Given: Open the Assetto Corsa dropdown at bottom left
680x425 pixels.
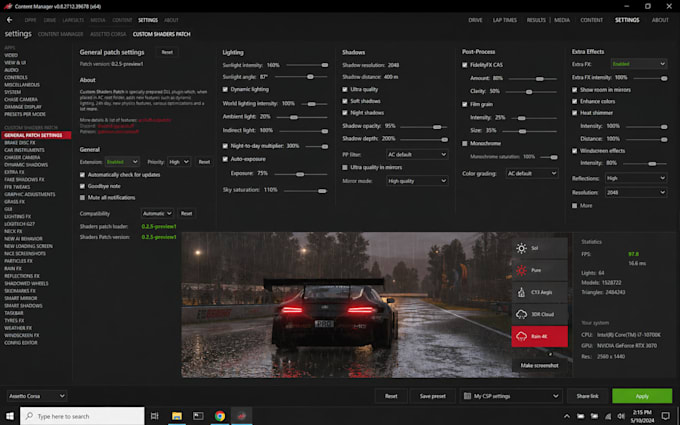Looking at the screenshot, I should tap(37, 396).
